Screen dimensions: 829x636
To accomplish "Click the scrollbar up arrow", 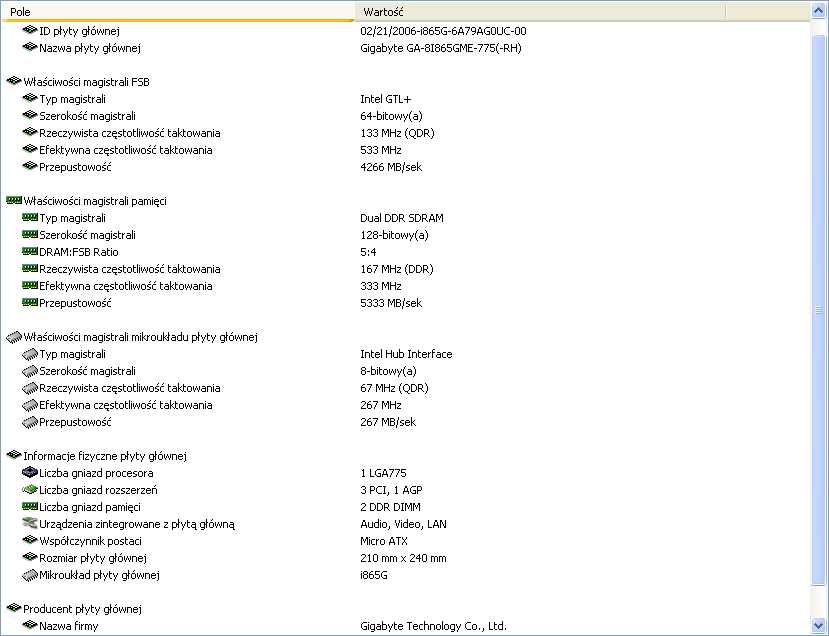I will (818, 12).
